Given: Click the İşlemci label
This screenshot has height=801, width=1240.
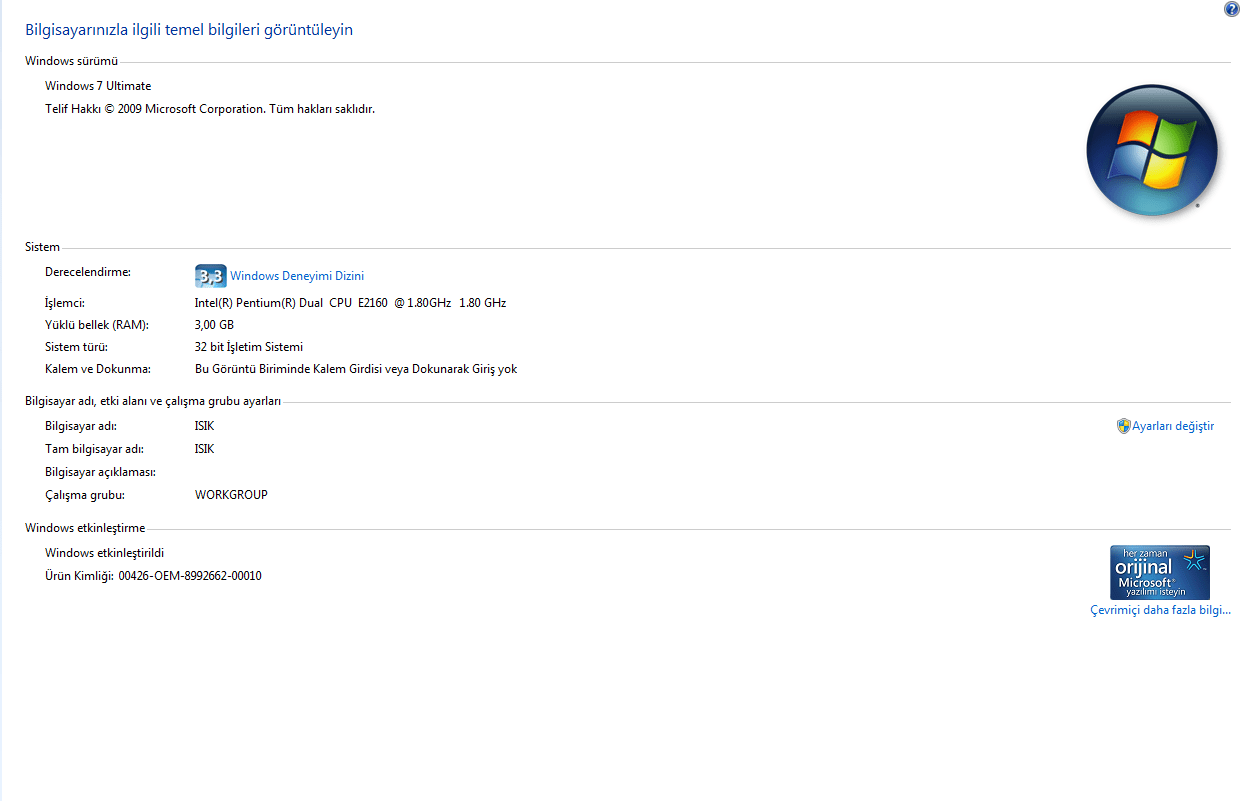Looking at the screenshot, I should point(65,303).
